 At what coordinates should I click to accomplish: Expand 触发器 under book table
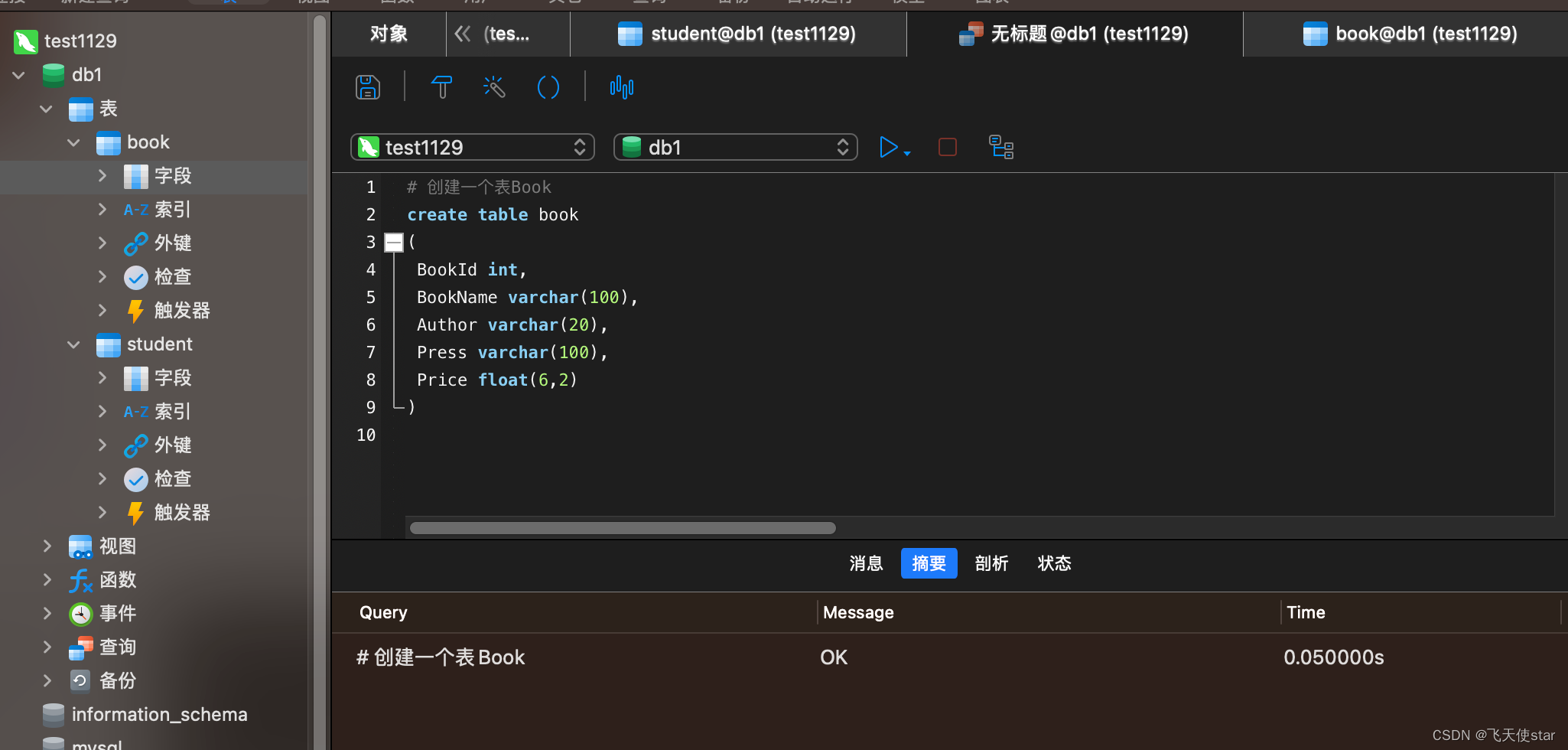[x=102, y=311]
